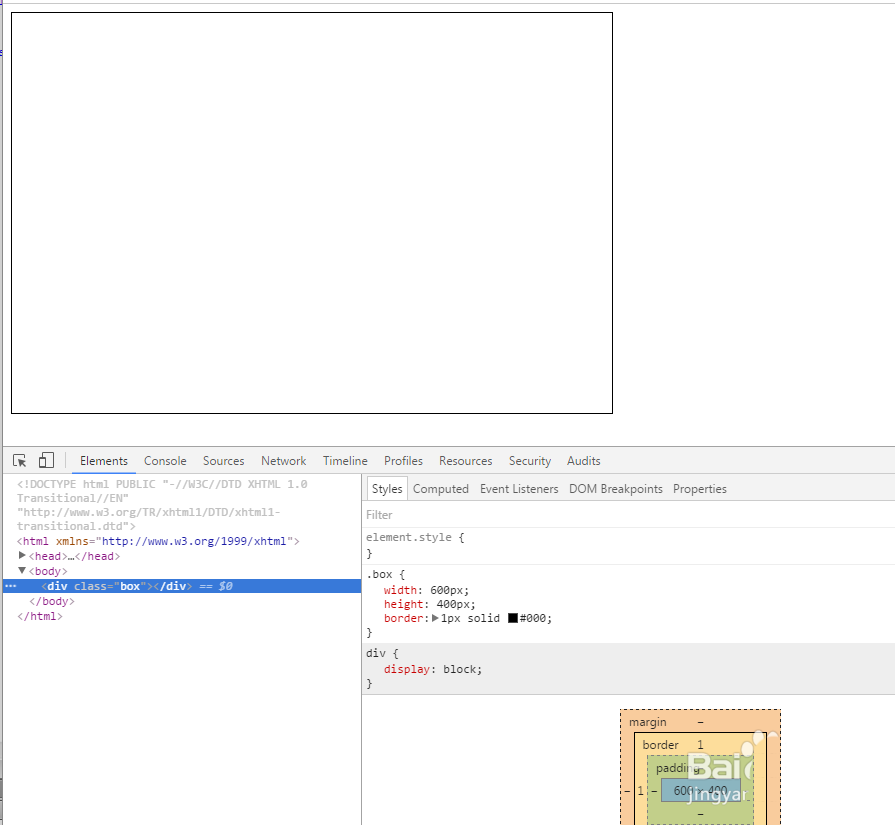Switch to the Console tab
This screenshot has height=825, width=895.
(x=165, y=461)
